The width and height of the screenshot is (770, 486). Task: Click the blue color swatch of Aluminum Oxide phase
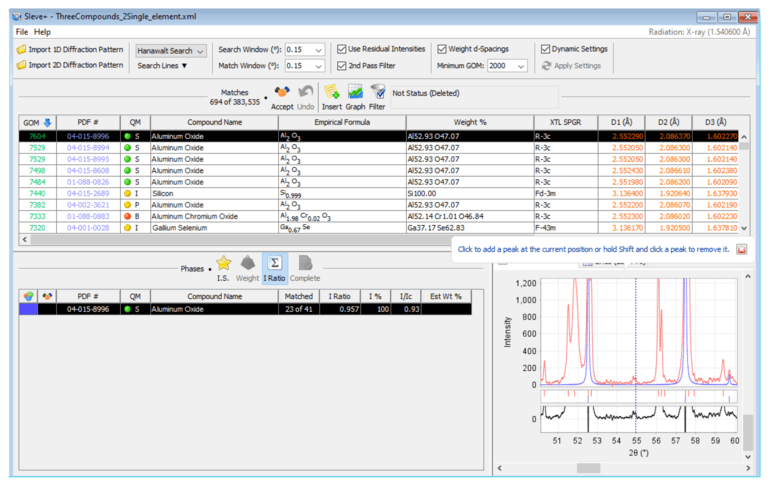[28, 310]
